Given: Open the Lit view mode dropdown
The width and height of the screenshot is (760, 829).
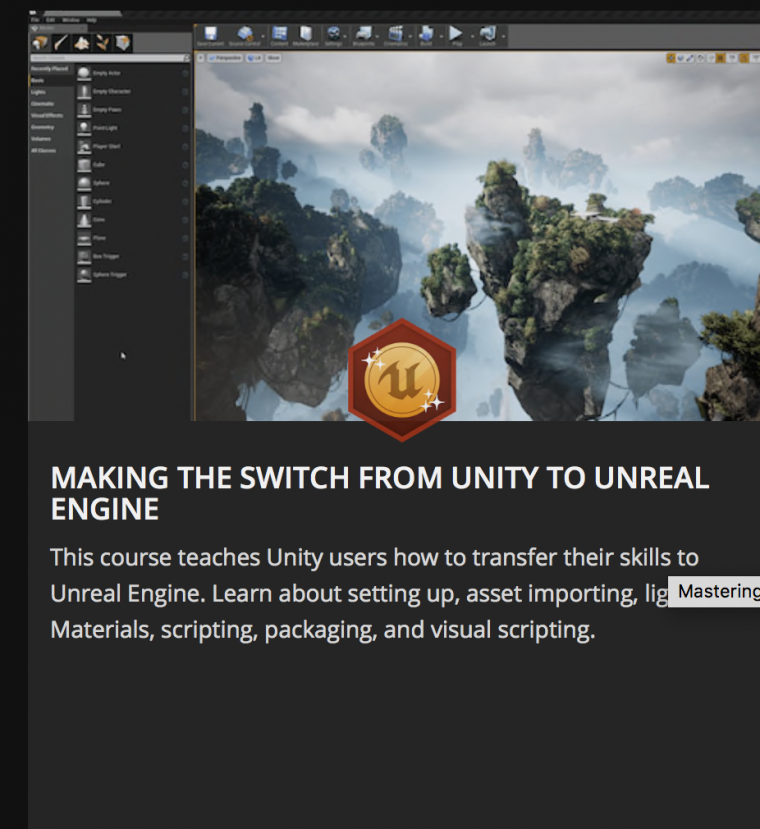Looking at the screenshot, I should tap(254, 58).
